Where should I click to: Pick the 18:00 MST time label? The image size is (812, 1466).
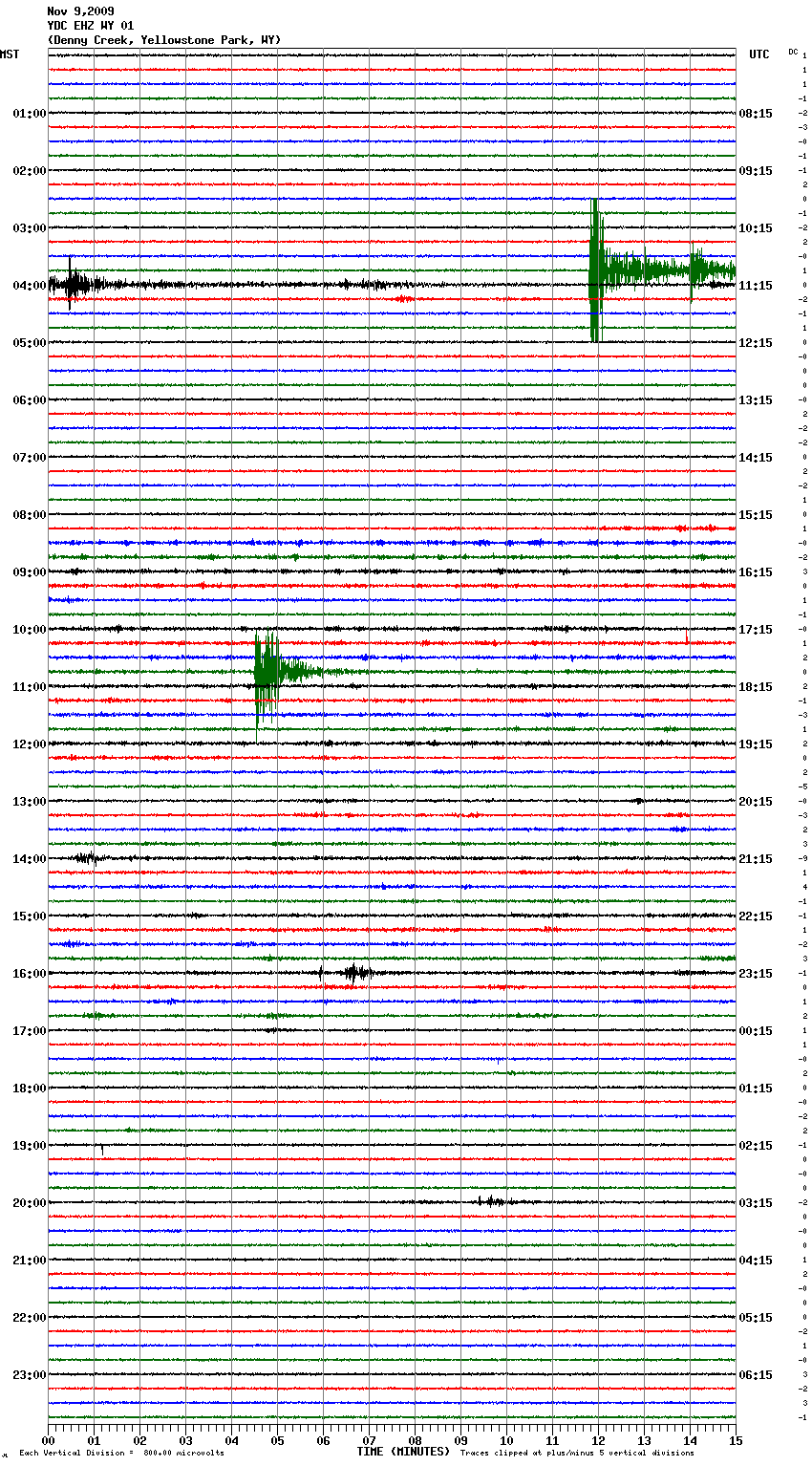pyautogui.click(x=30, y=1089)
